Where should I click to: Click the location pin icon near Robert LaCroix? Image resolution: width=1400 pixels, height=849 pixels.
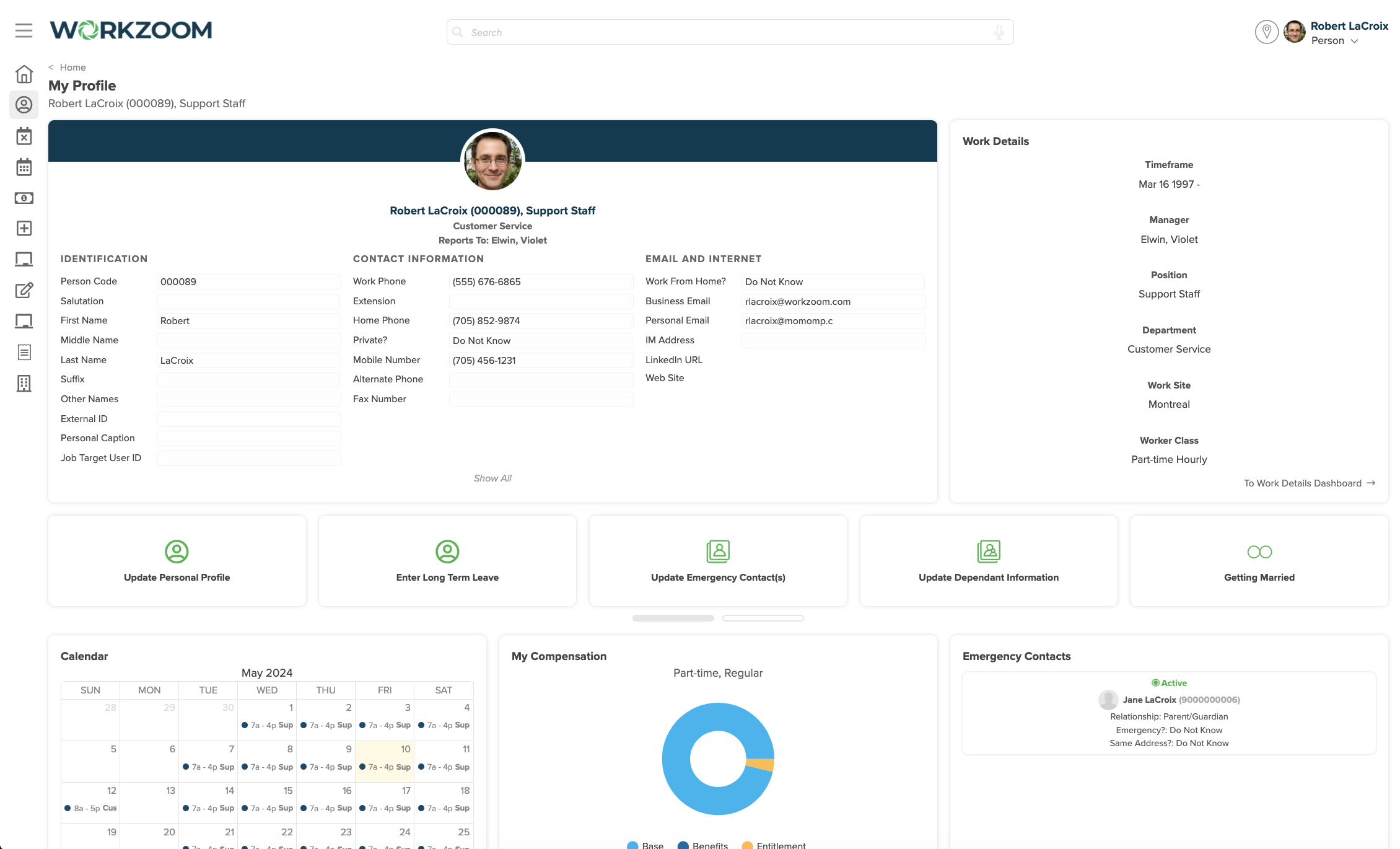point(1266,32)
